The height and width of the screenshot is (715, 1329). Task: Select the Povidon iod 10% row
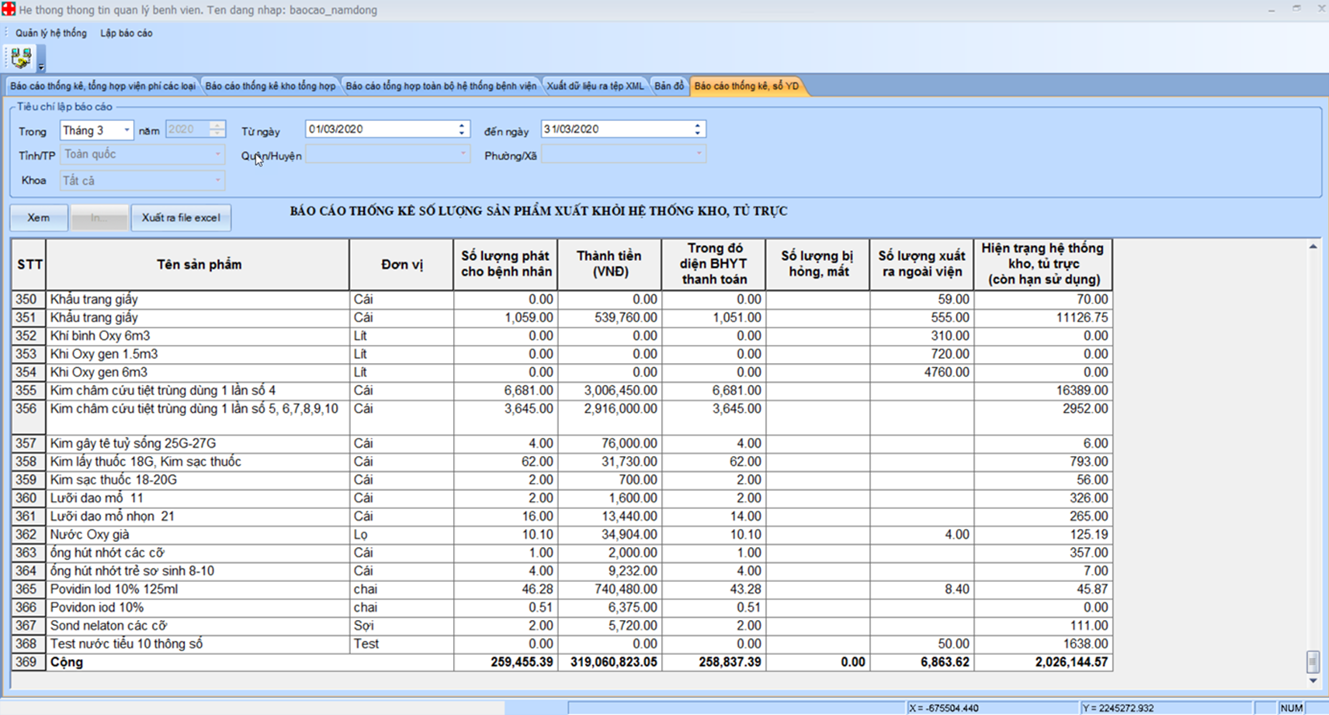click(562, 607)
